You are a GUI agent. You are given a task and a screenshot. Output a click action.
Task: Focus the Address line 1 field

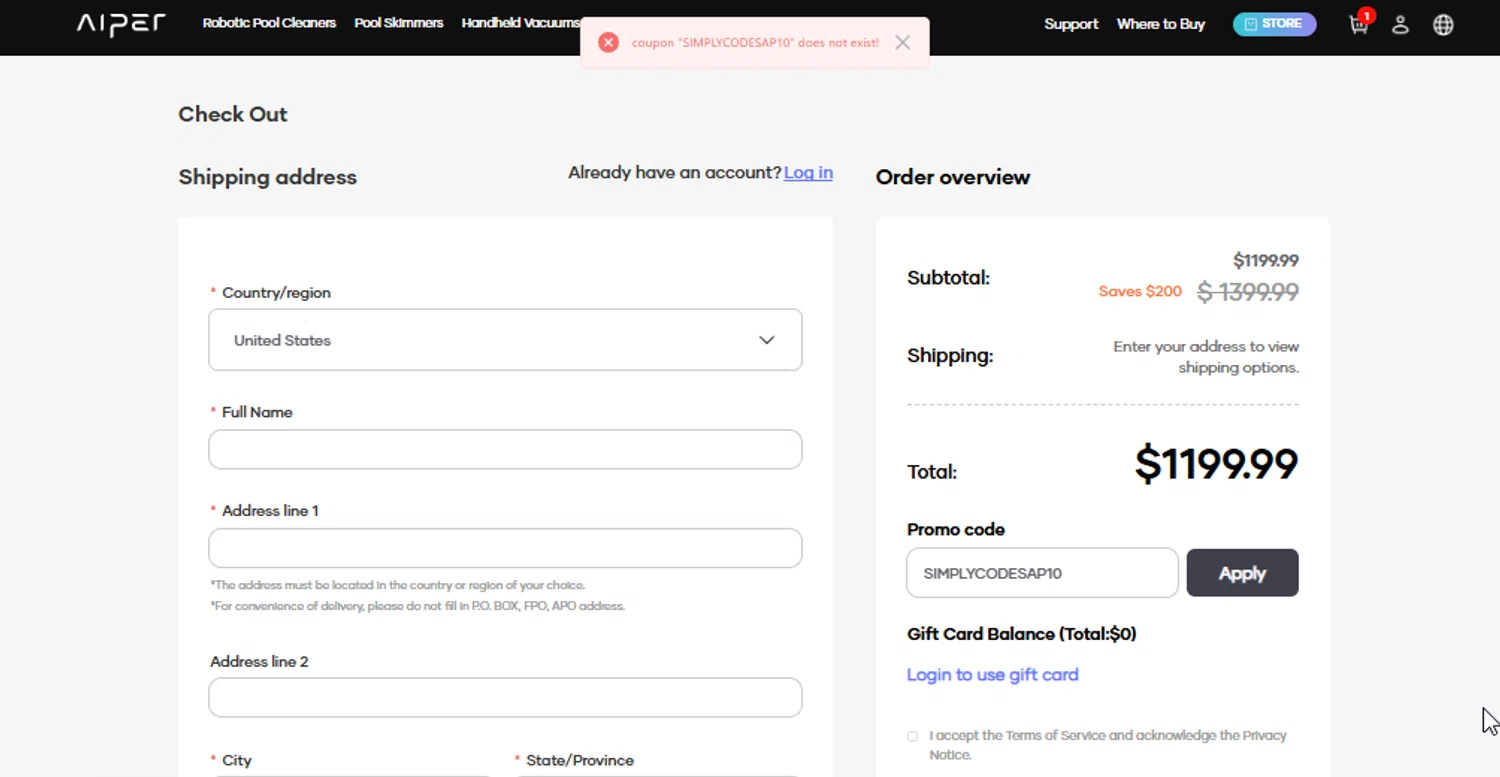[x=505, y=548]
